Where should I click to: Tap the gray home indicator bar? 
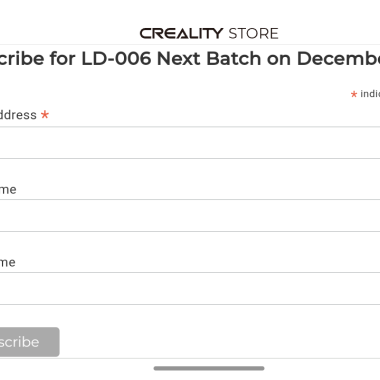209,368
